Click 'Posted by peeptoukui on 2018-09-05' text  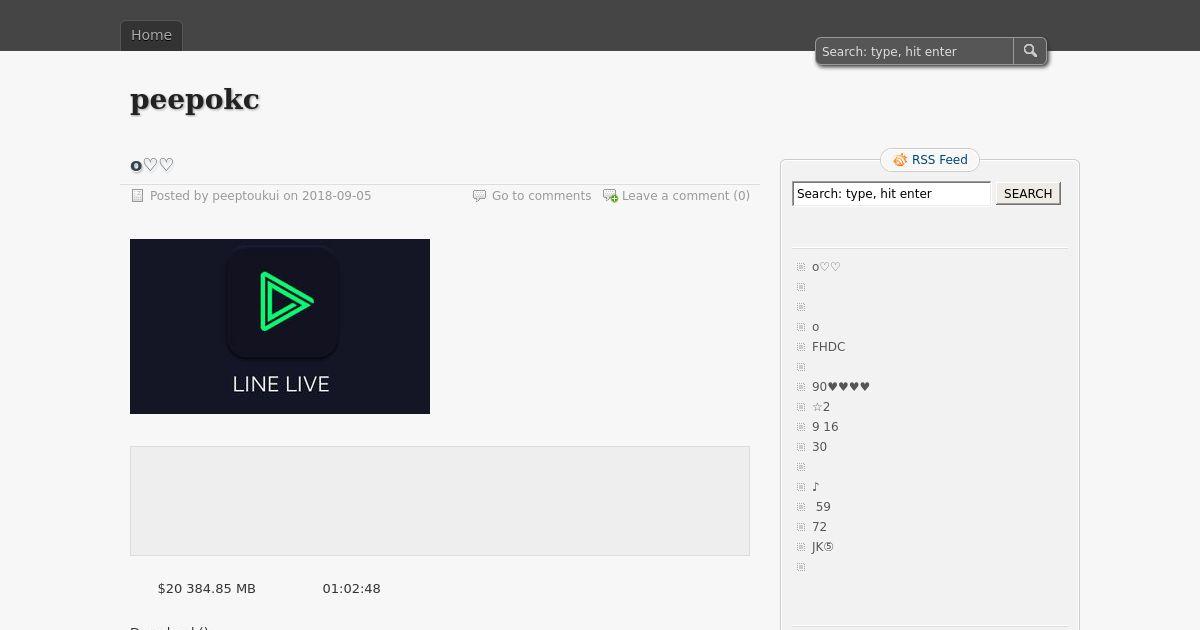(260, 196)
